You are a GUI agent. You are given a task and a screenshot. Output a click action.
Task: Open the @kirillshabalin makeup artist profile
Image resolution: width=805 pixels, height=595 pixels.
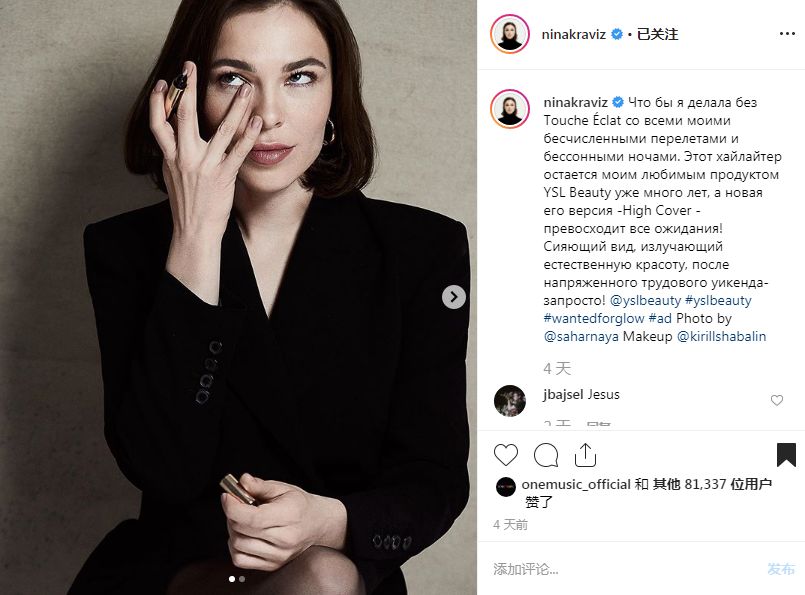(721, 336)
